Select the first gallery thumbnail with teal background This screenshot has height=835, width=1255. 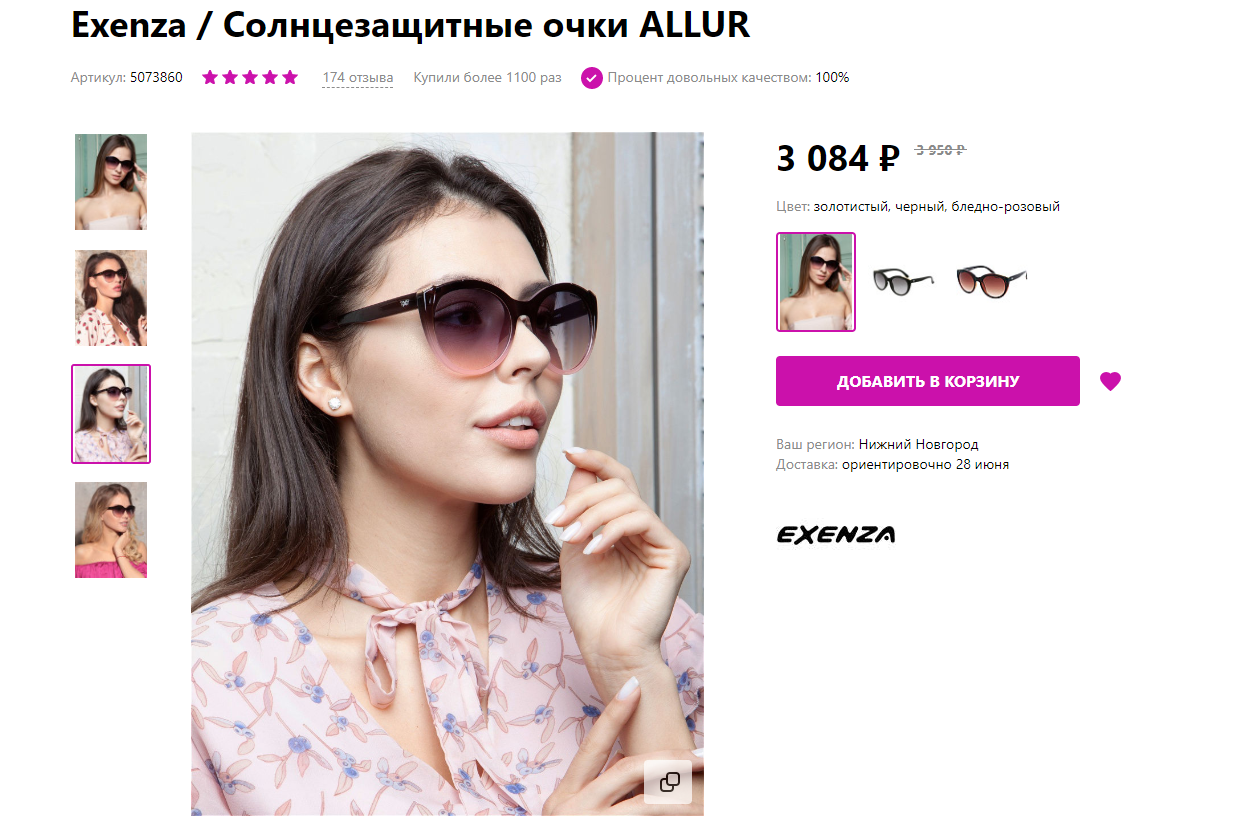[111, 182]
